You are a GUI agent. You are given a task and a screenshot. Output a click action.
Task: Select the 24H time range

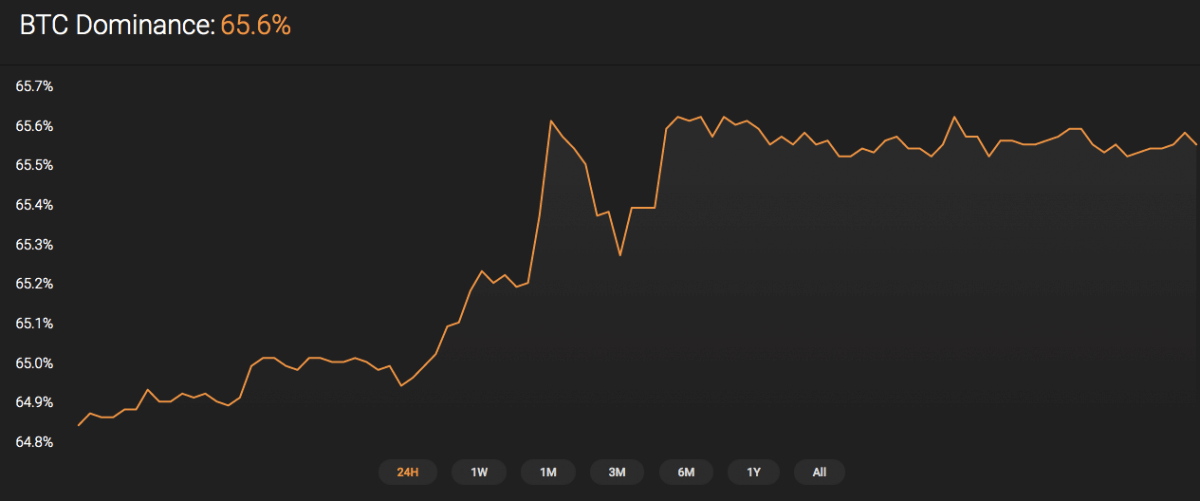(x=407, y=472)
